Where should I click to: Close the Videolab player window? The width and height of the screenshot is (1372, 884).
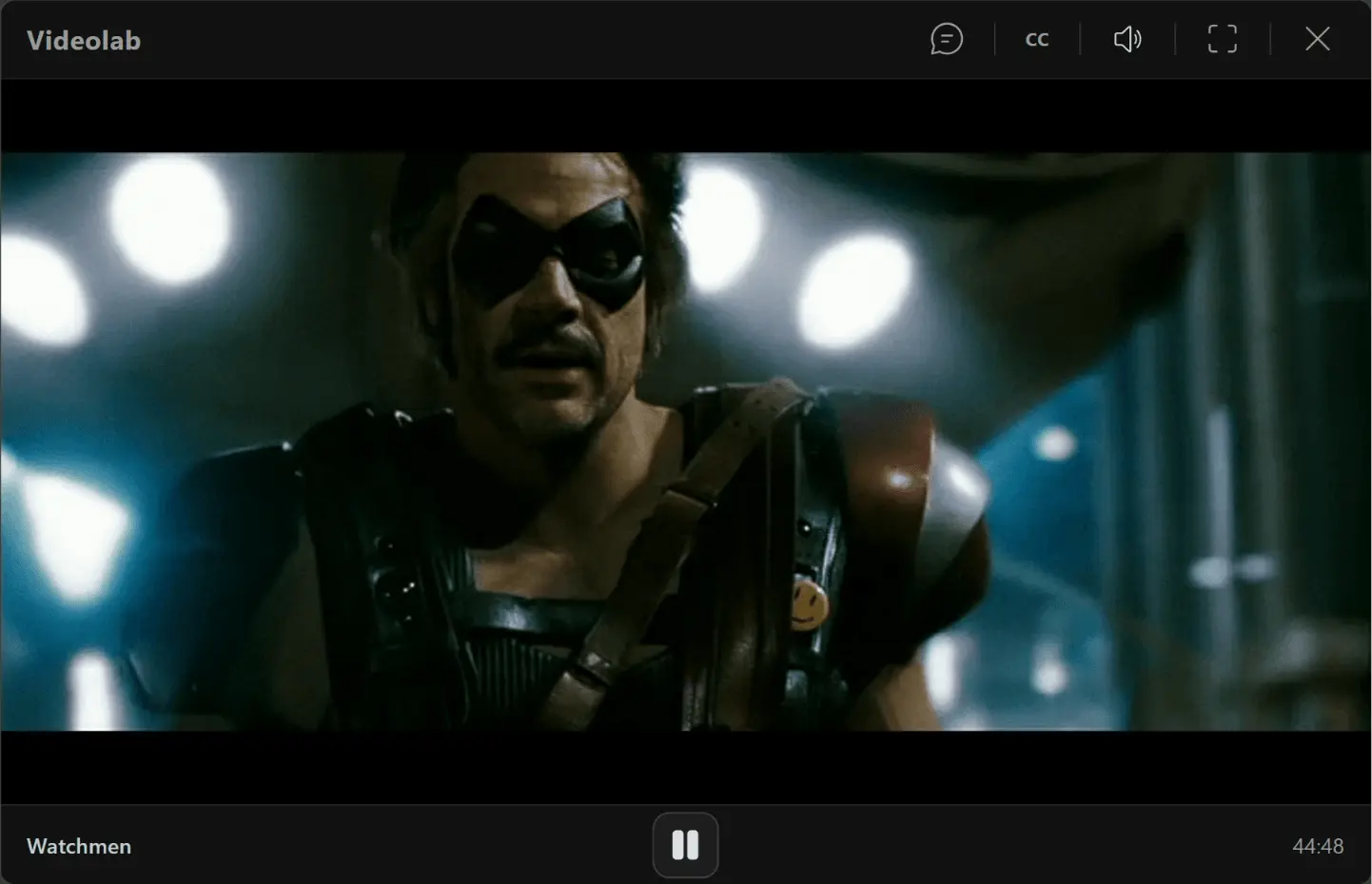(x=1318, y=39)
